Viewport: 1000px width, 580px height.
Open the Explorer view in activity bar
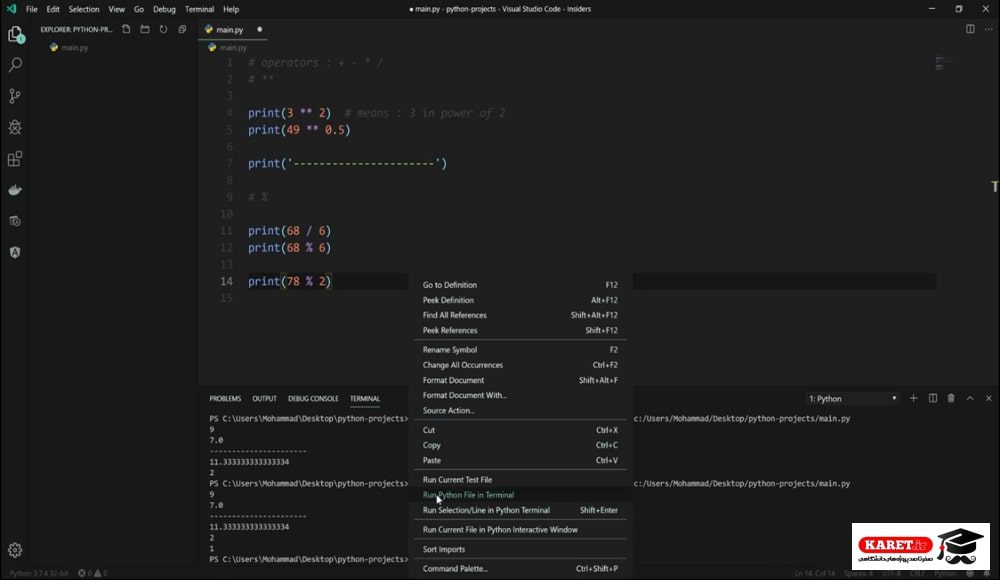coord(15,34)
